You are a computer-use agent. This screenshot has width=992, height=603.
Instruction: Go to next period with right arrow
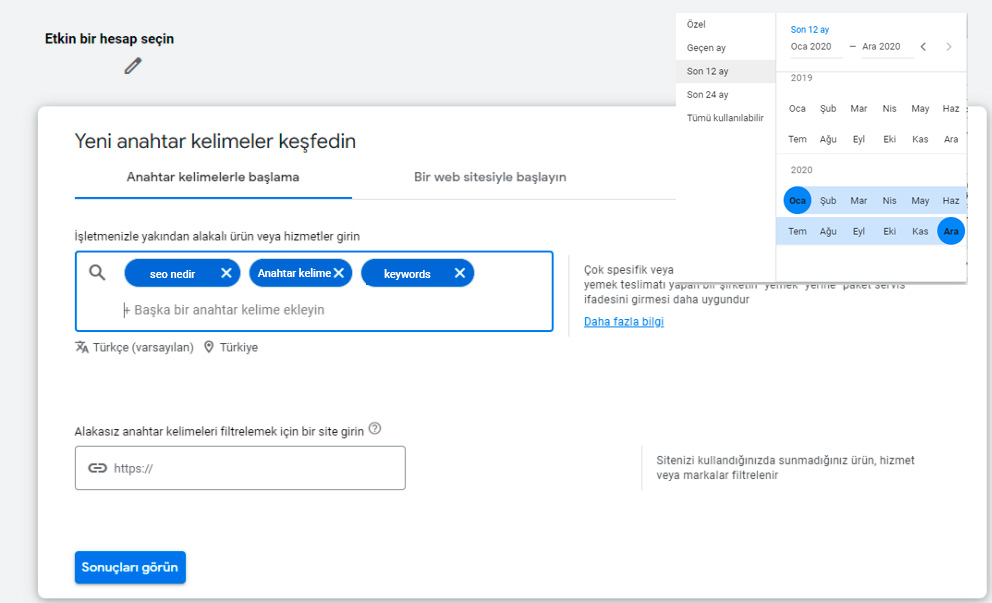click(x=949, y=47)
